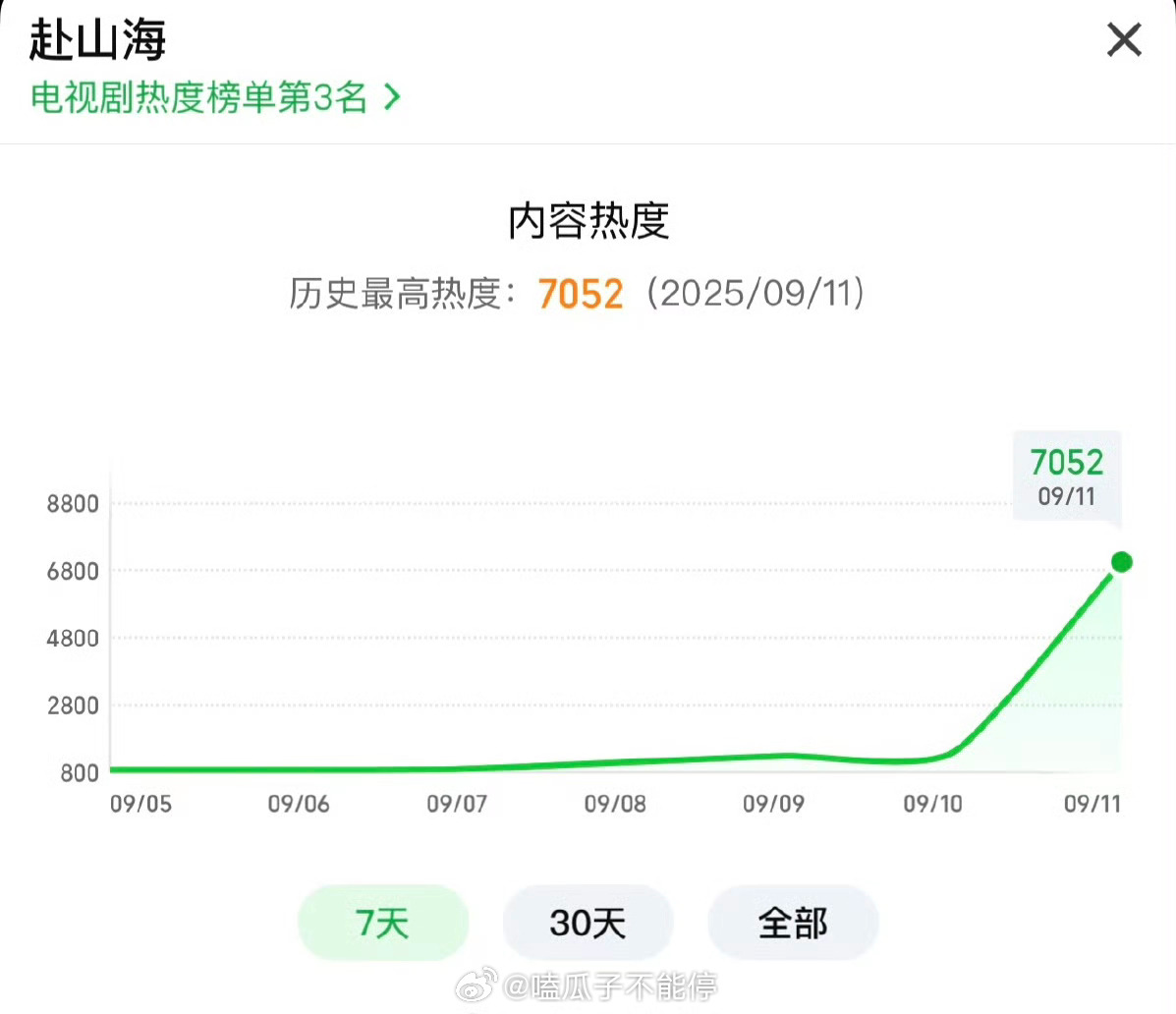Click the 09/11 date axis label
1176x1014 pixels.
[1092, 804]
